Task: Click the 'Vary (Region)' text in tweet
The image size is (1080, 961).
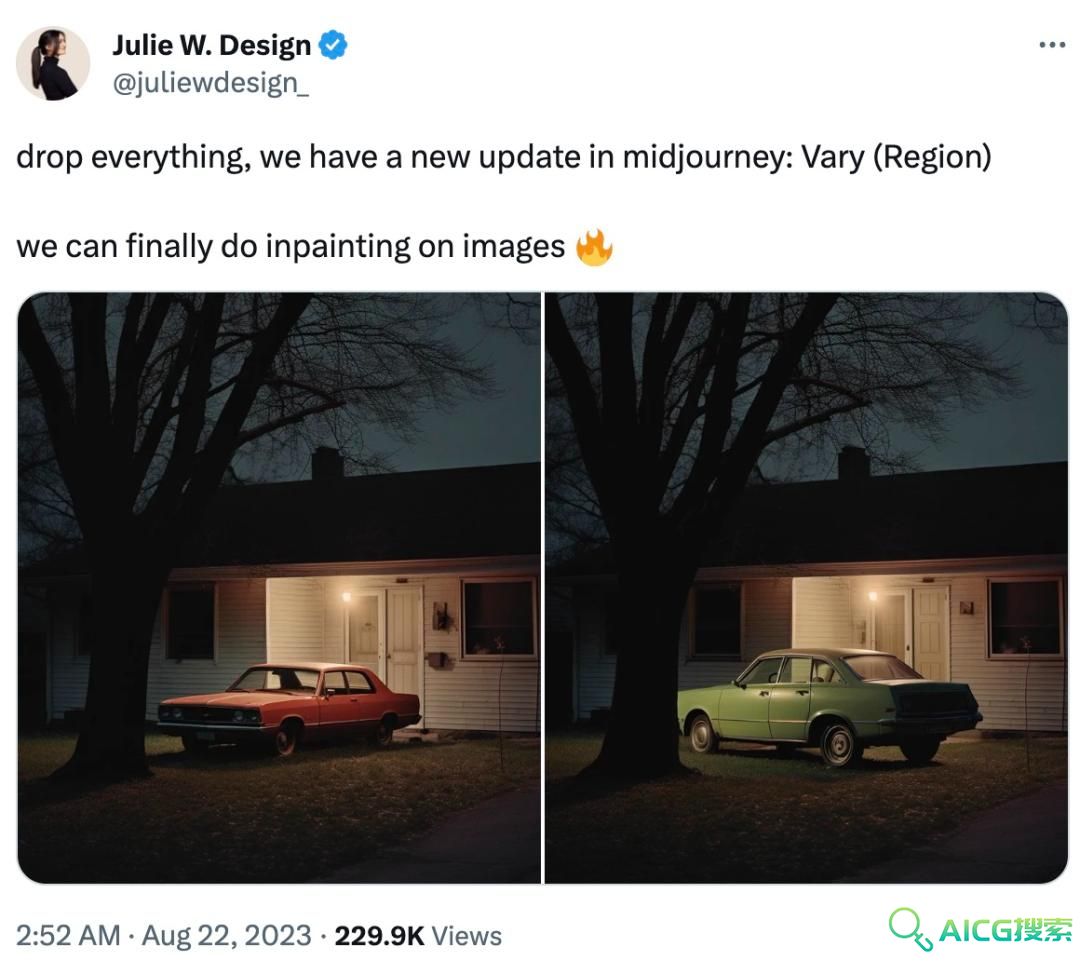Action: (x=896, y=157)
